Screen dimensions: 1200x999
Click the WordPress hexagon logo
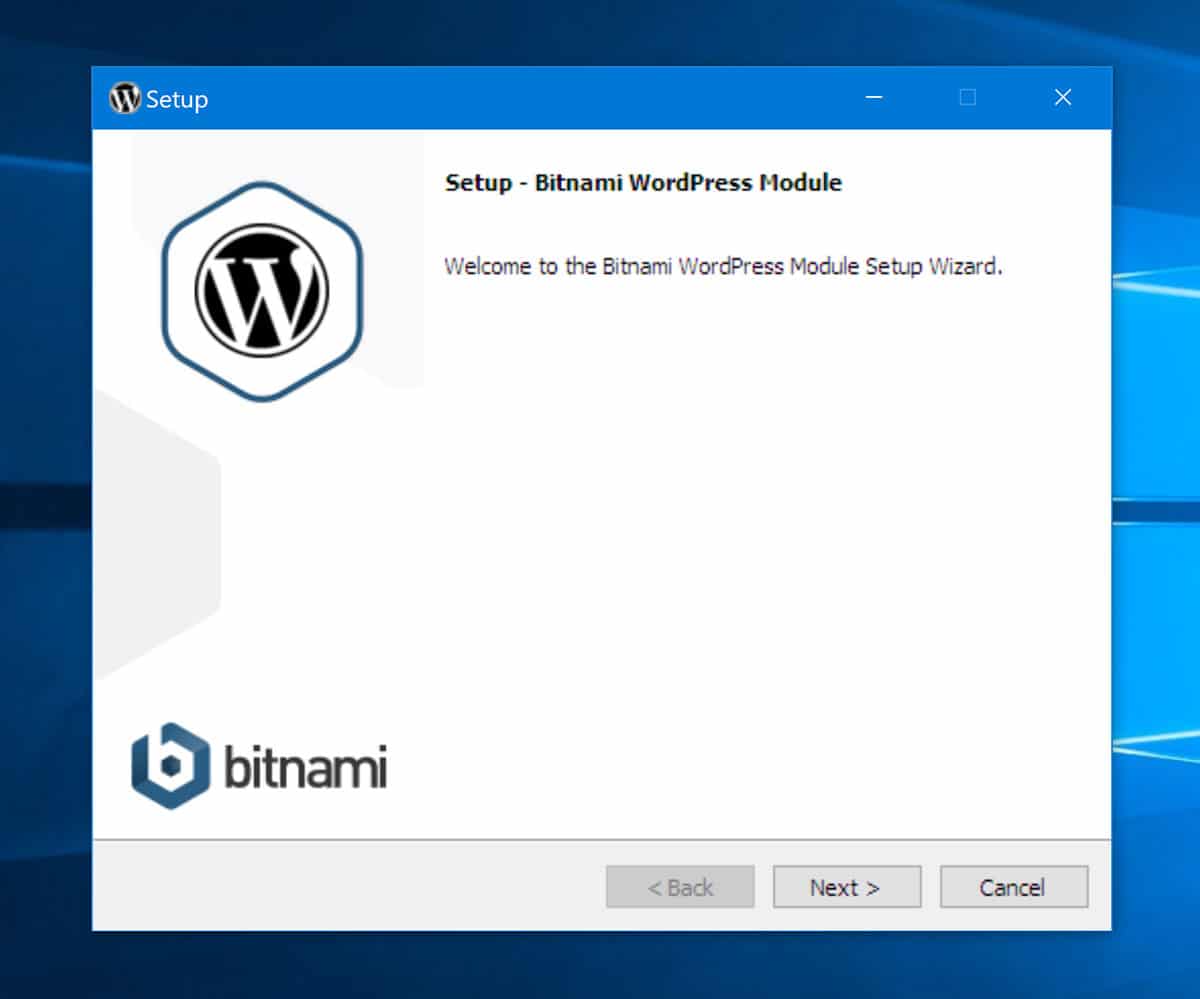(262, 291)
